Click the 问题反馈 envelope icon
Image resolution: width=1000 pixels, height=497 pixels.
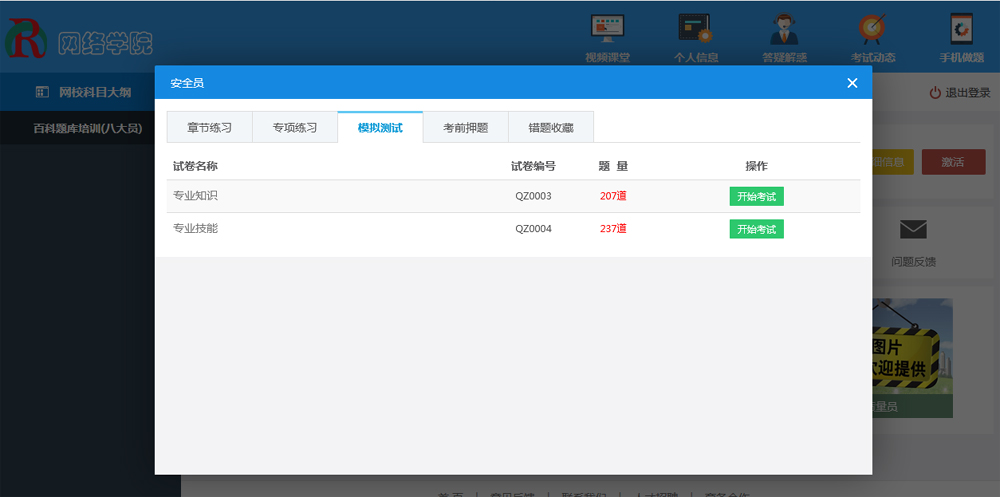(913, 229)
